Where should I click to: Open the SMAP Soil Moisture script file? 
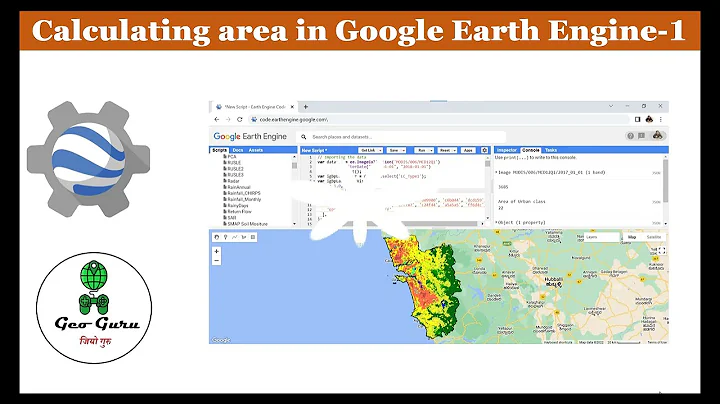[x=245, y=224]
